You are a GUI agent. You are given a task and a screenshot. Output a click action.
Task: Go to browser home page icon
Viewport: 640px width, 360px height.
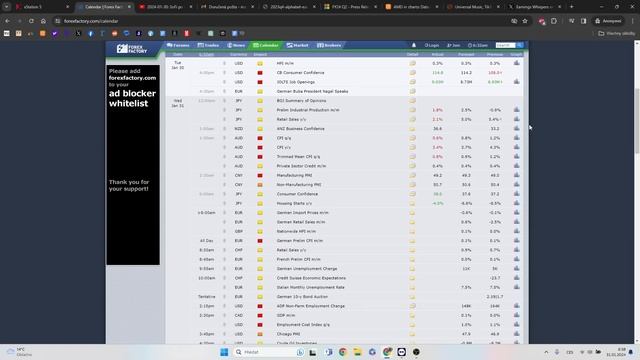pyautogui.click(x=43, y=21)
